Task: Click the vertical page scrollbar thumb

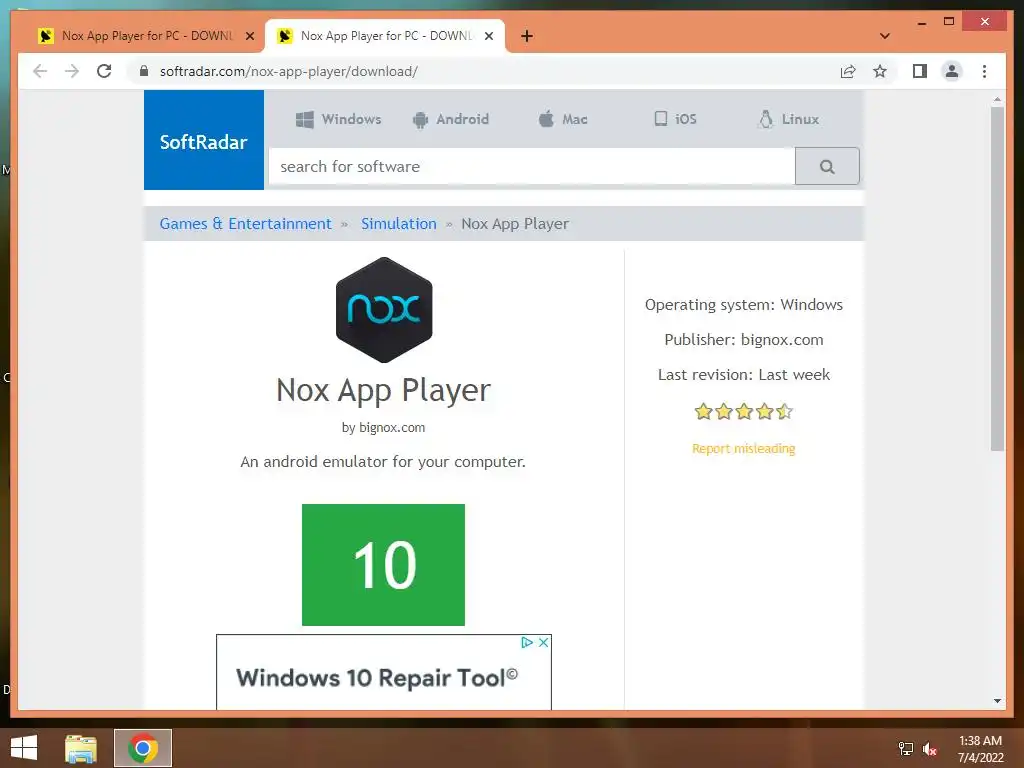Action: click(x=997, y=279)
